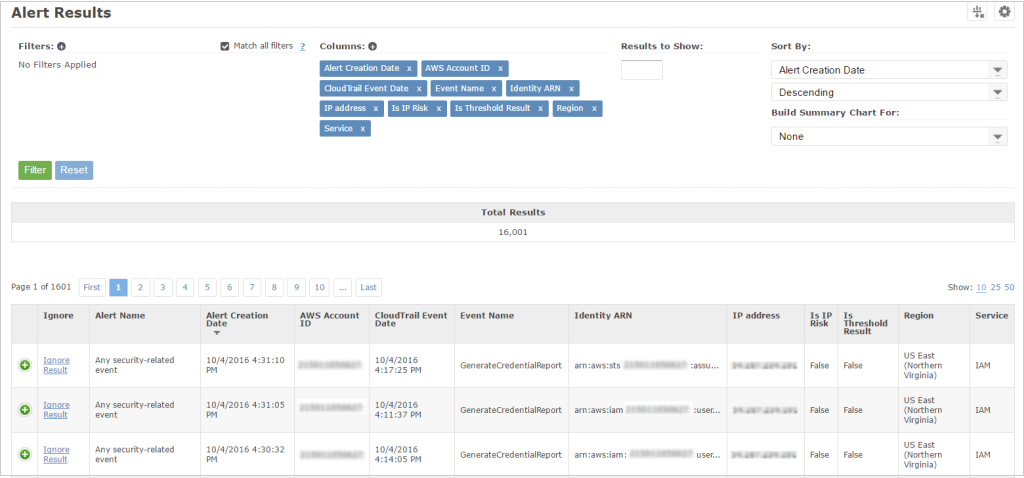Add a filter with the Filters plus icon
1024x478 pixels.
click(x=61, y=46)
